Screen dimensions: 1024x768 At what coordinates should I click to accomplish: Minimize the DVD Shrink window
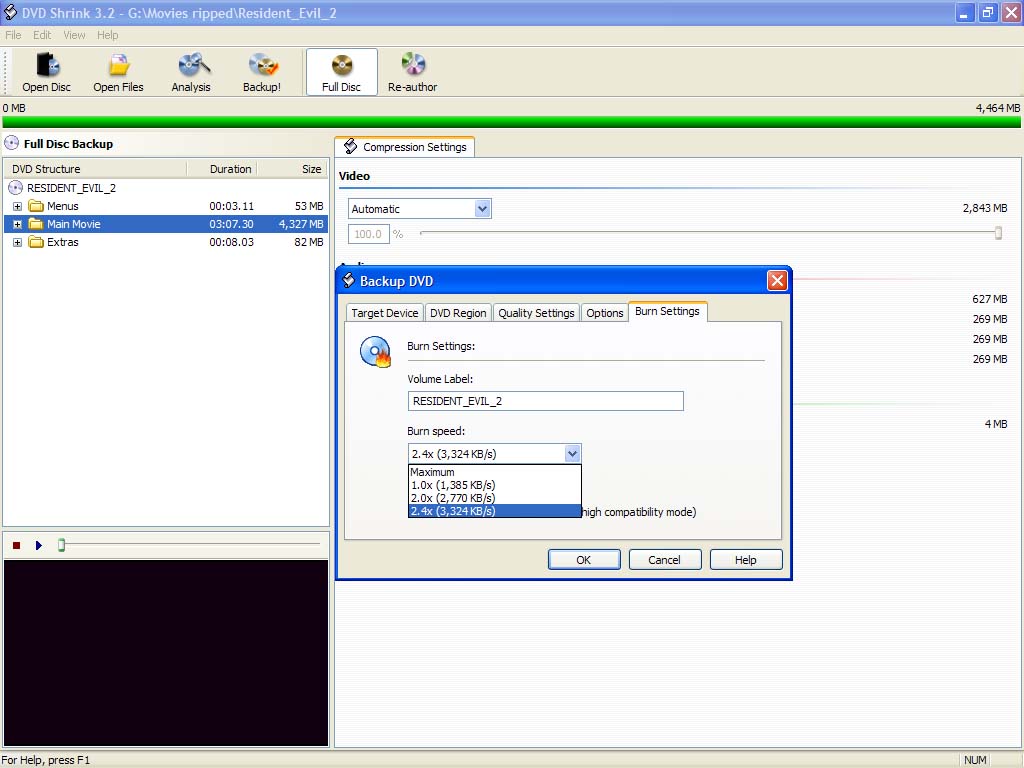[964, 13]
